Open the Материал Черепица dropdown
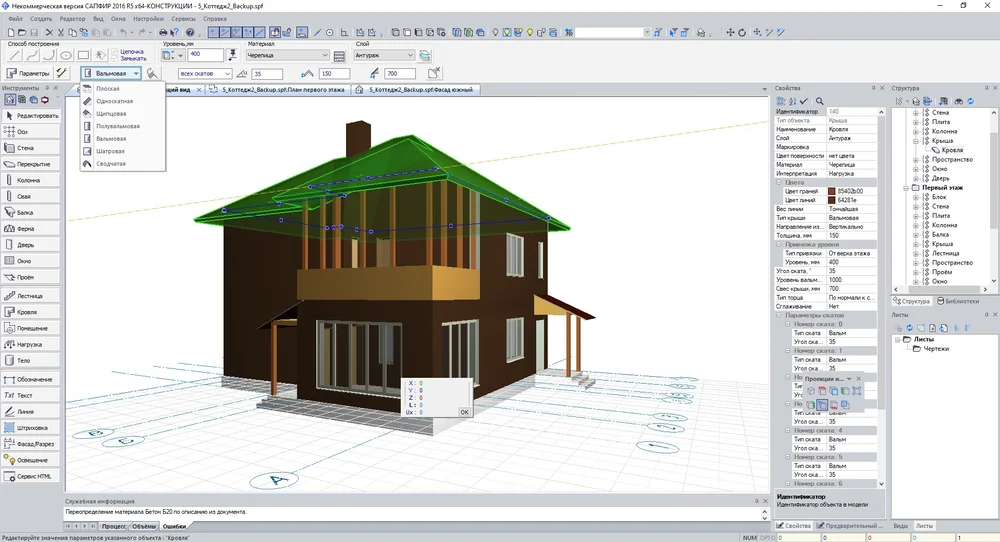The height and width of the screenshot is (542, 1000). pyautogui.click(x=288, y=55)
